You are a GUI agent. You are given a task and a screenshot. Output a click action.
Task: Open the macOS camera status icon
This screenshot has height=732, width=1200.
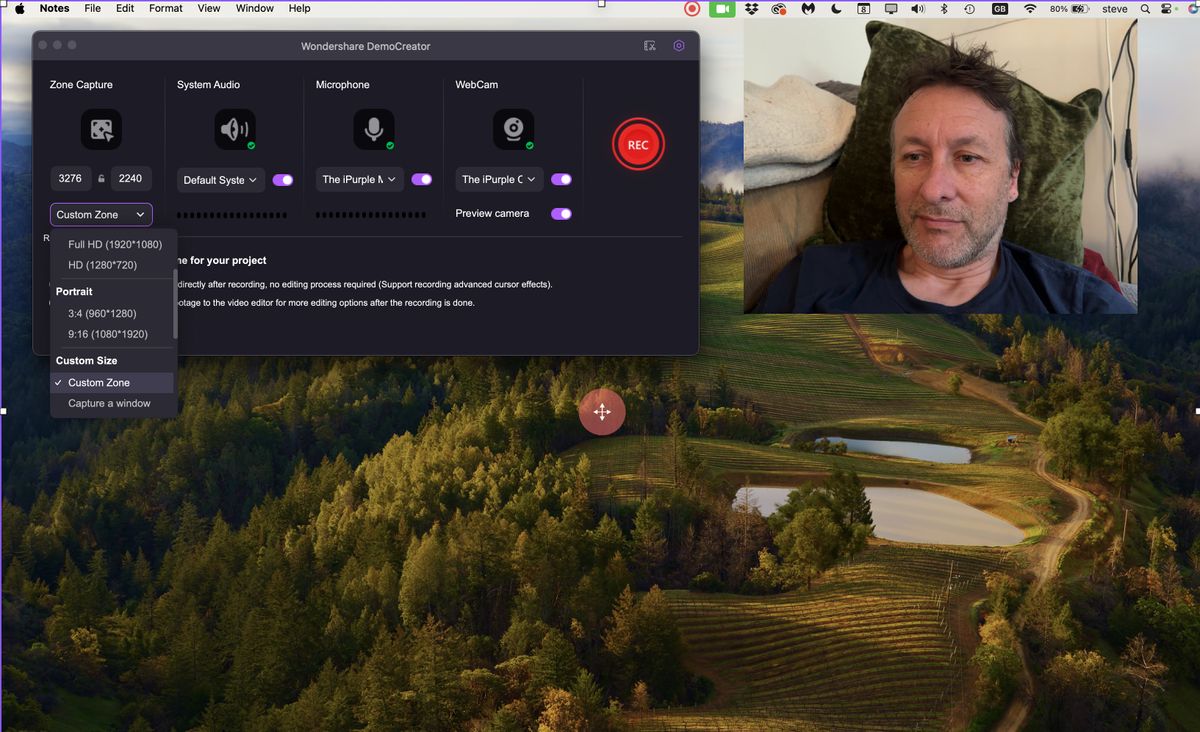tap(722, 8)
